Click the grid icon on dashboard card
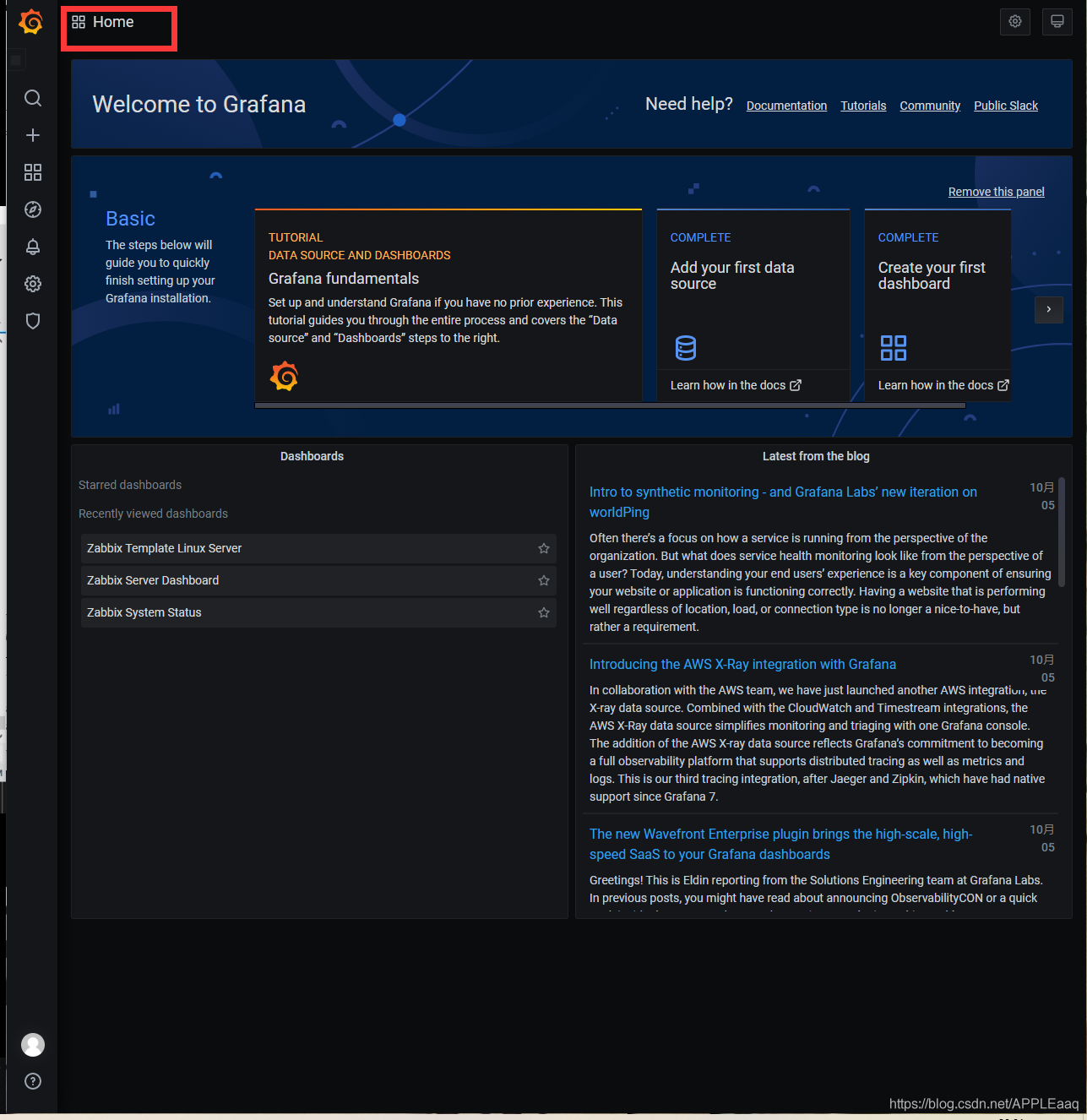Viewport: 1087px width, 1120px height. coord(893,347)
